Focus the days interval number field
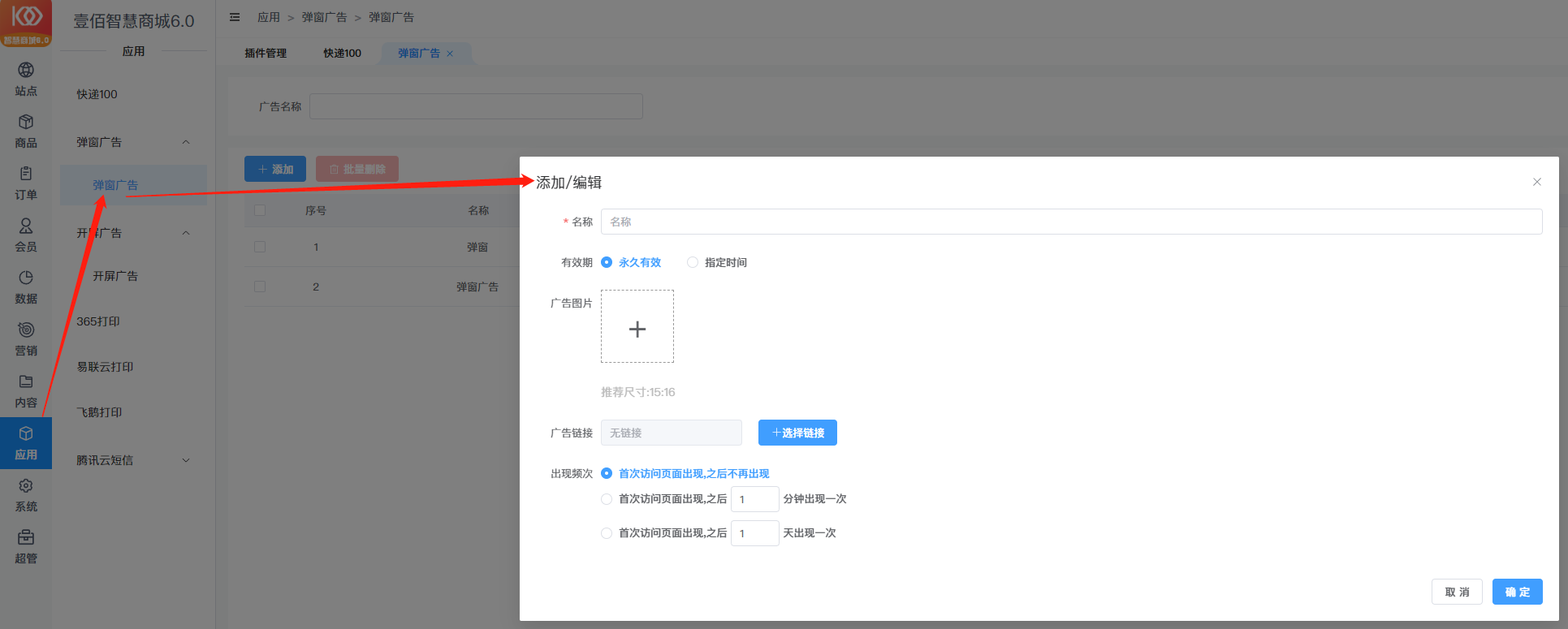The width and height of the screenshot is (1568, 629). pos(755,533)
